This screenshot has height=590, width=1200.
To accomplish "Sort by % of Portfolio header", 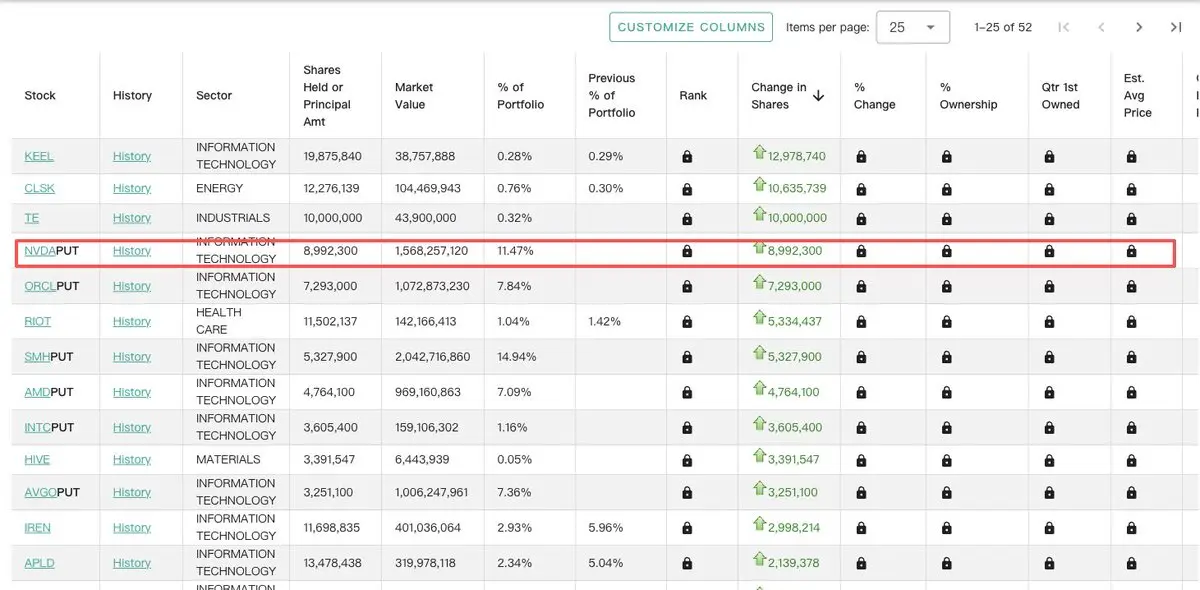I will point(521,96).
